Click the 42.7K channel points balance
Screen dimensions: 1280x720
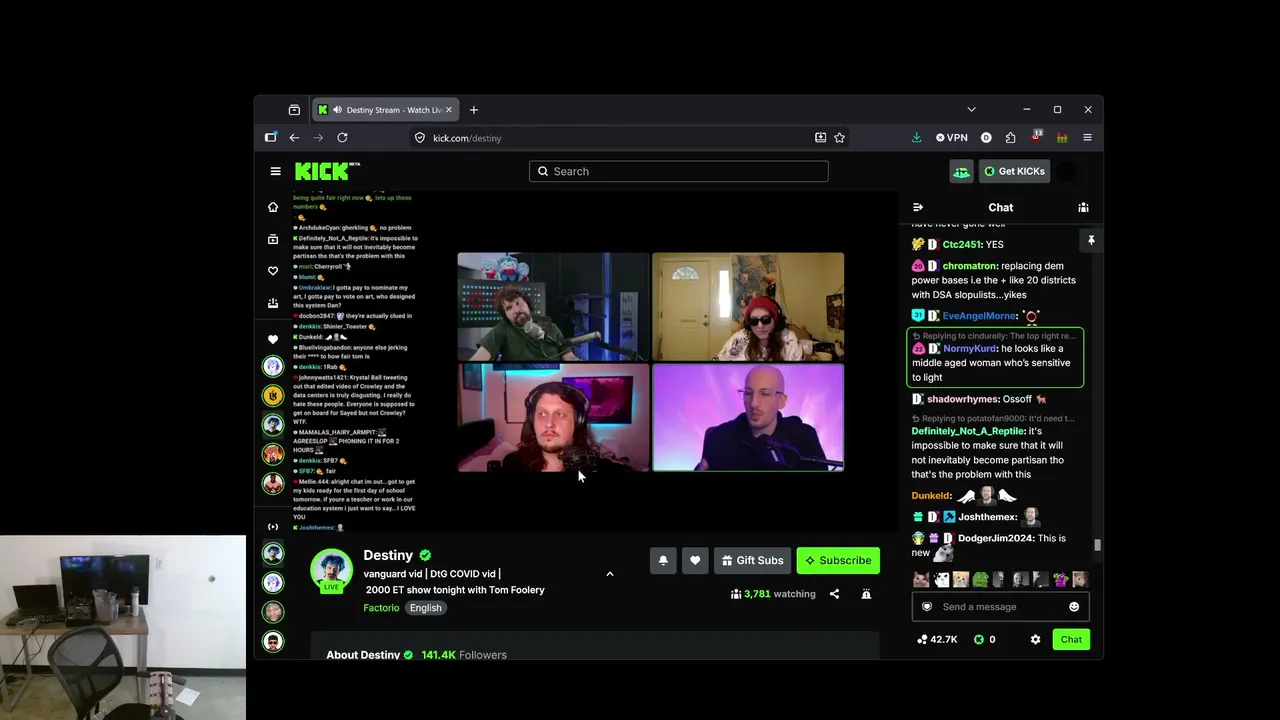point(937,639)
